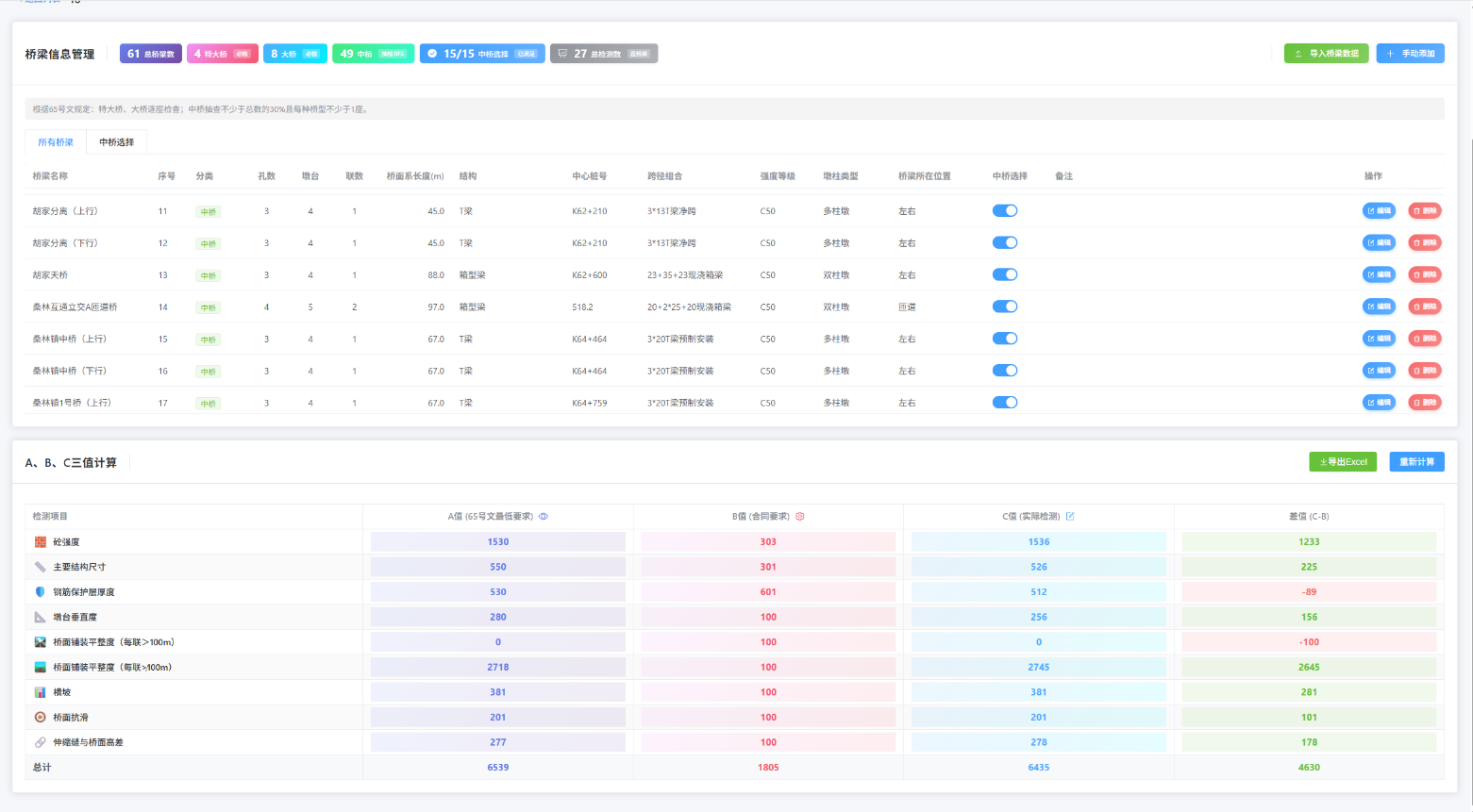Click the chart icon for 横坡 row
The width and height of the screenshot is (1473, 812).
pos(41,692)
